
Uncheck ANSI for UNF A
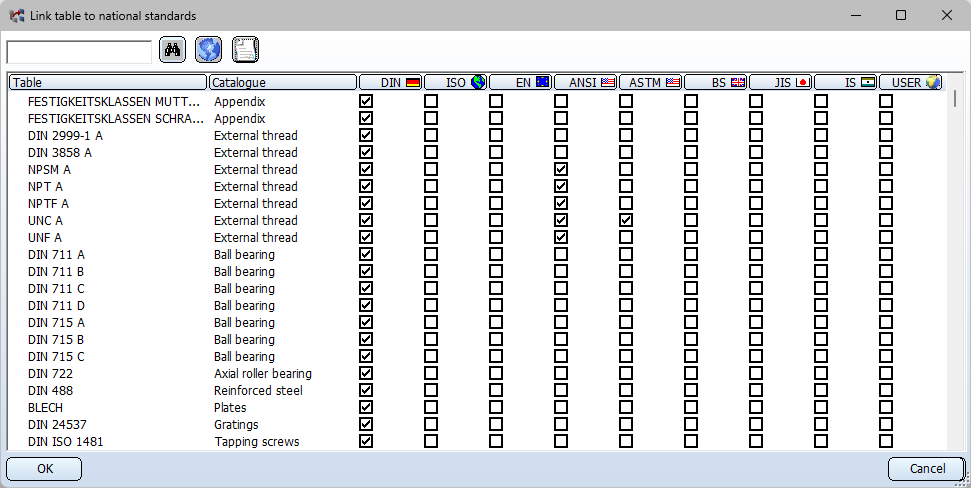pos(561,237)
